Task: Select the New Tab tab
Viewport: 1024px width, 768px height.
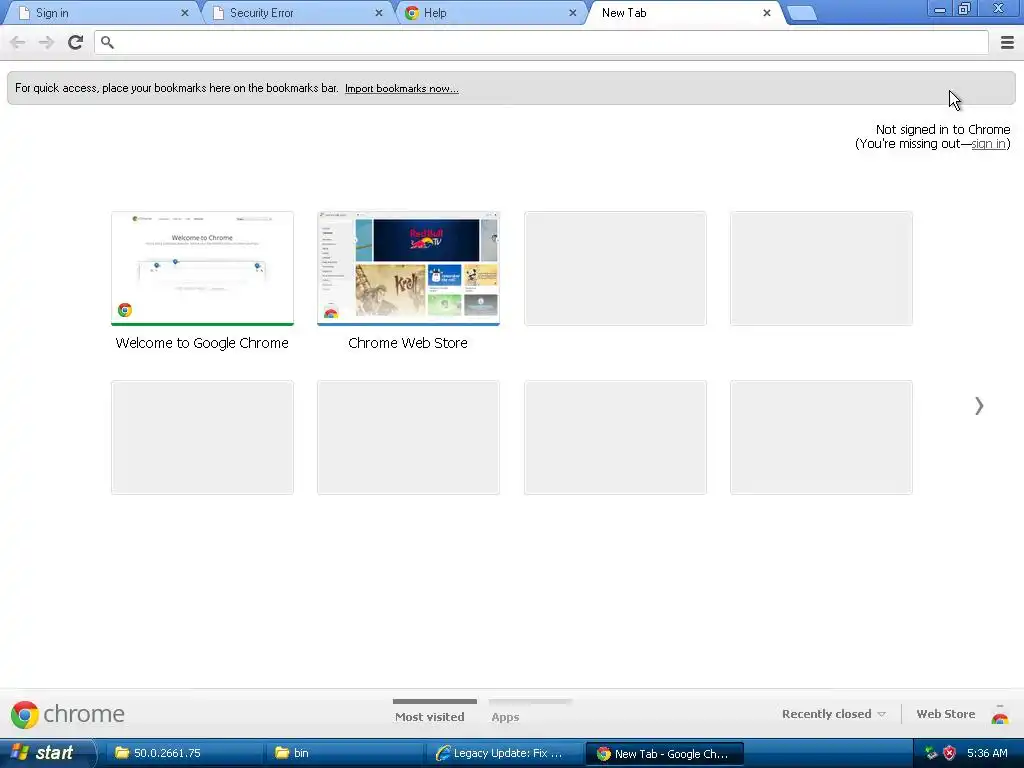Action: click(685, 13)
